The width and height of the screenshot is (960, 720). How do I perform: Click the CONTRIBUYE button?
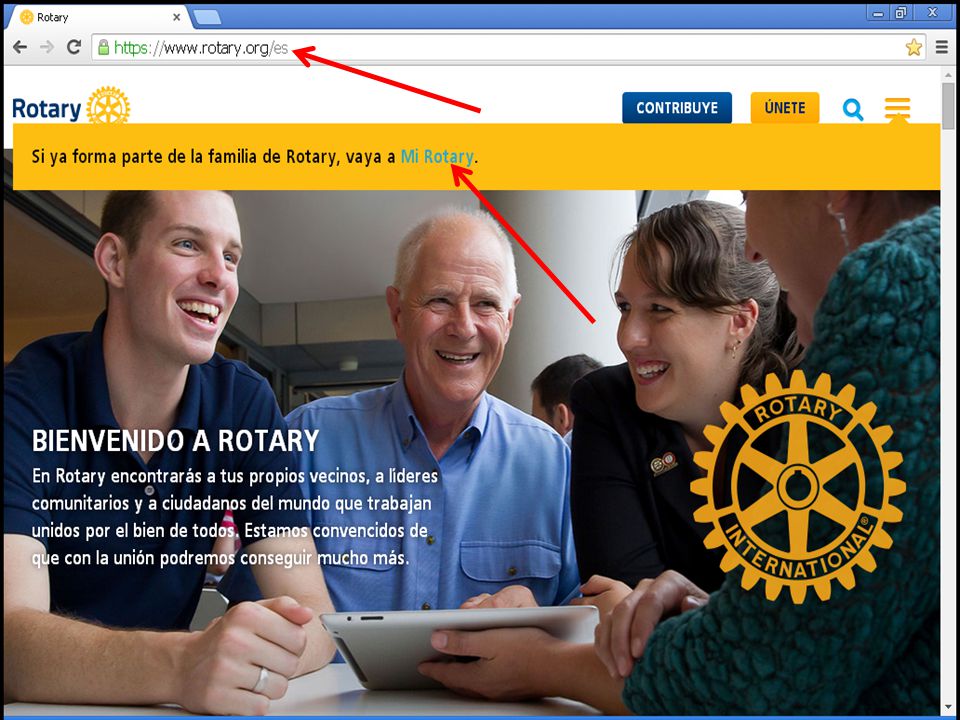(677, 108)
